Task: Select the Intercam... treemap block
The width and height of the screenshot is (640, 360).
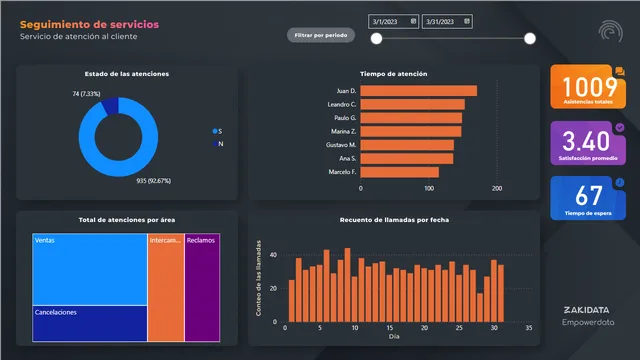Action: point(166,287)
